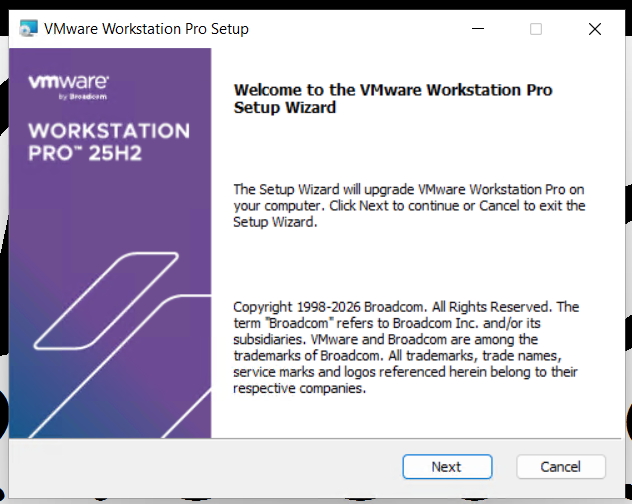Click the Copyright 1998-2026 Broadcom notice
Viewport: 632px width, 504px height.
(405, 307)
